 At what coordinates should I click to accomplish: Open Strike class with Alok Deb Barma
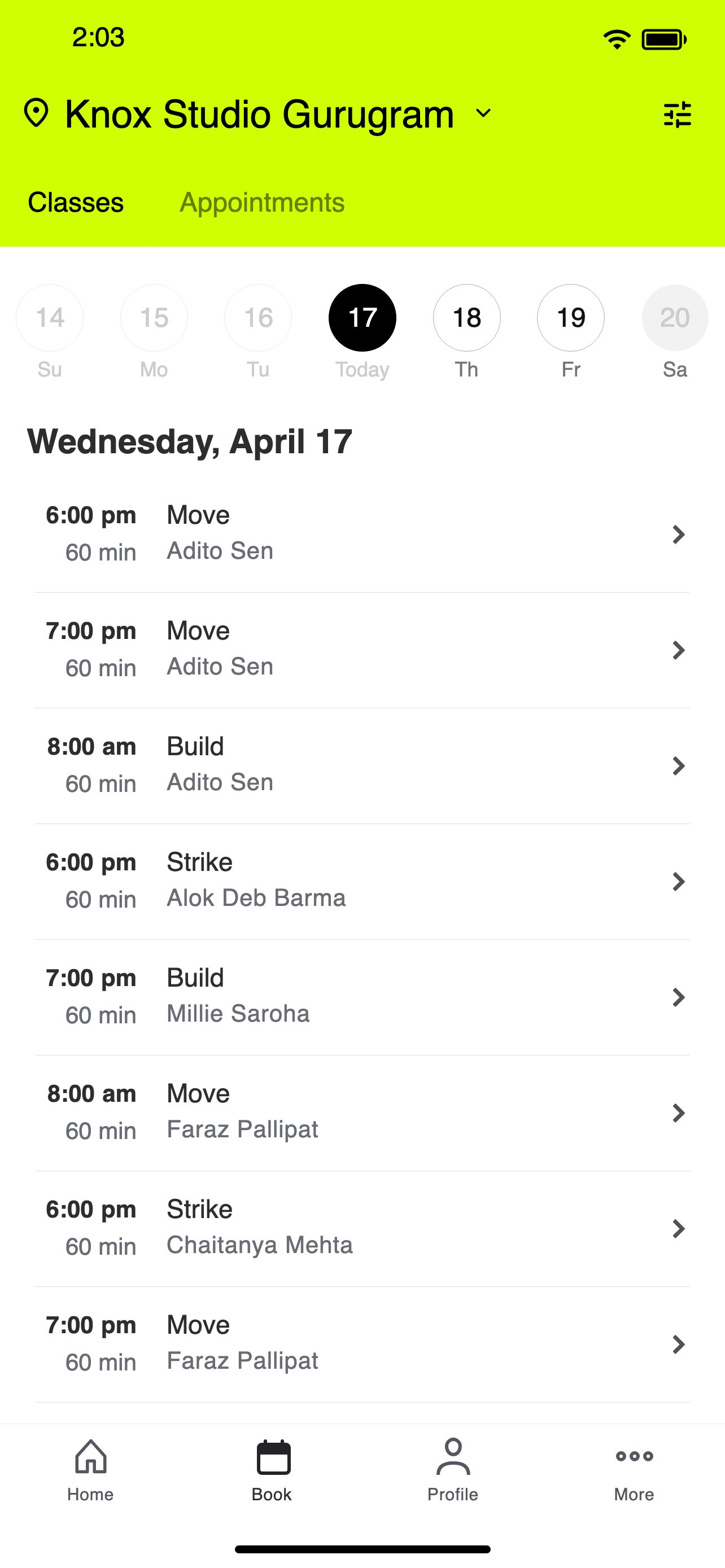(x=362, y=882)
